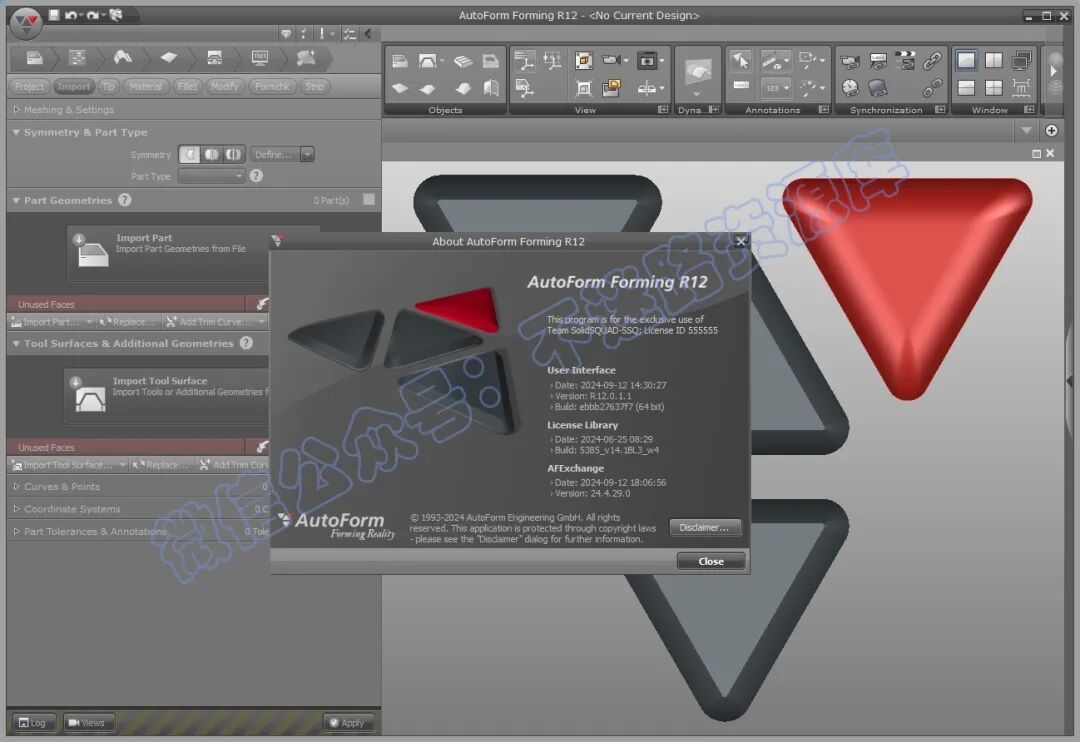This screenshot has height=742, width=1080.
Task: Open the AutoForm application menu logo button
Action: (x=26, y=22)
